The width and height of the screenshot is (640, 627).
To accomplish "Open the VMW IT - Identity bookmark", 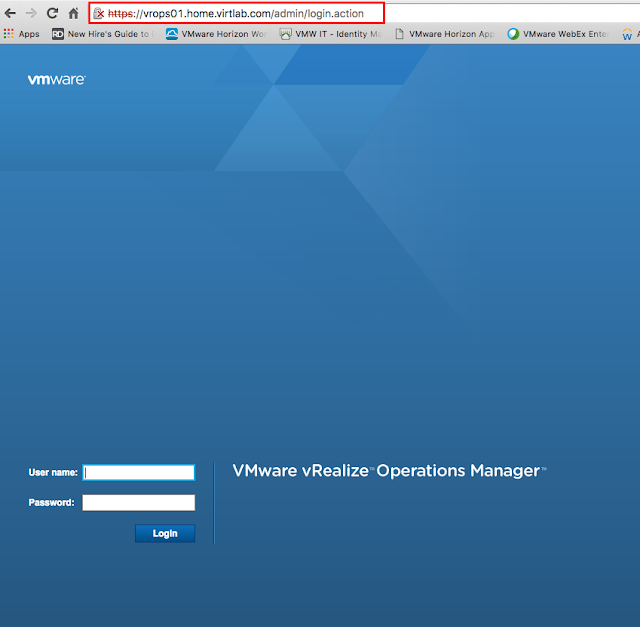I will [x=331, y=34].
